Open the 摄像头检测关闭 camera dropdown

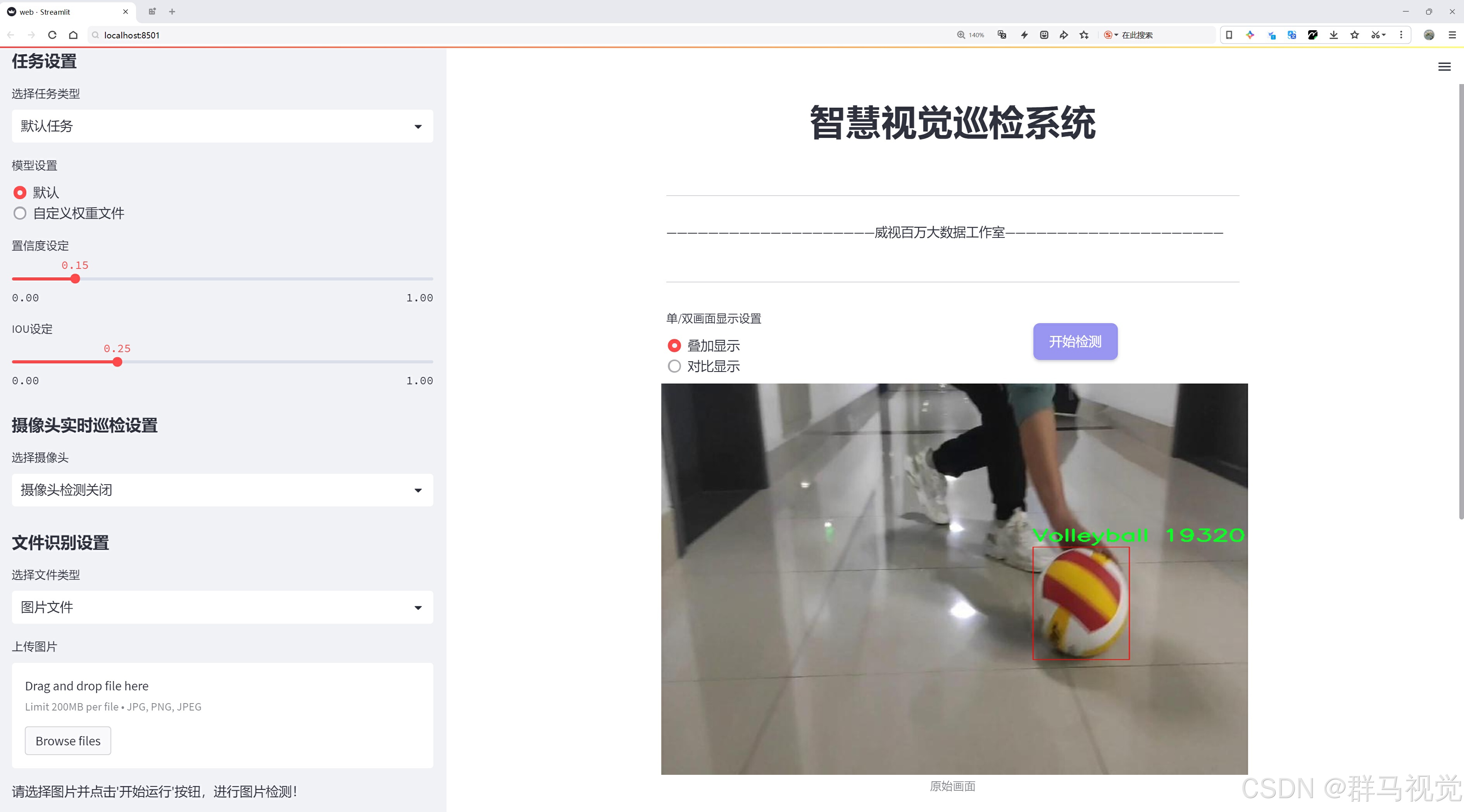pos(222,490)
